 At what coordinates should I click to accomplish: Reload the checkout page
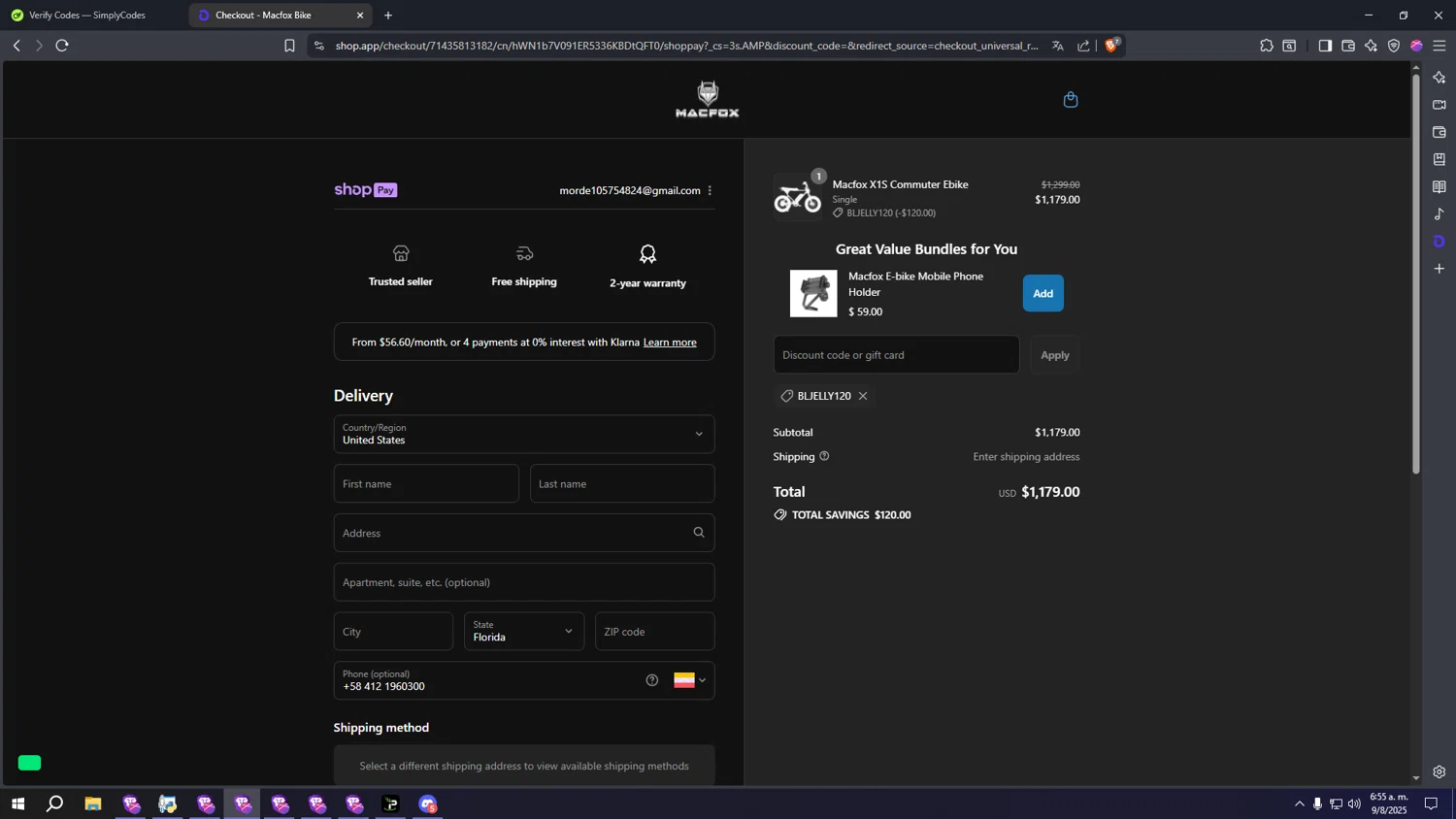[x=62, y=46]
